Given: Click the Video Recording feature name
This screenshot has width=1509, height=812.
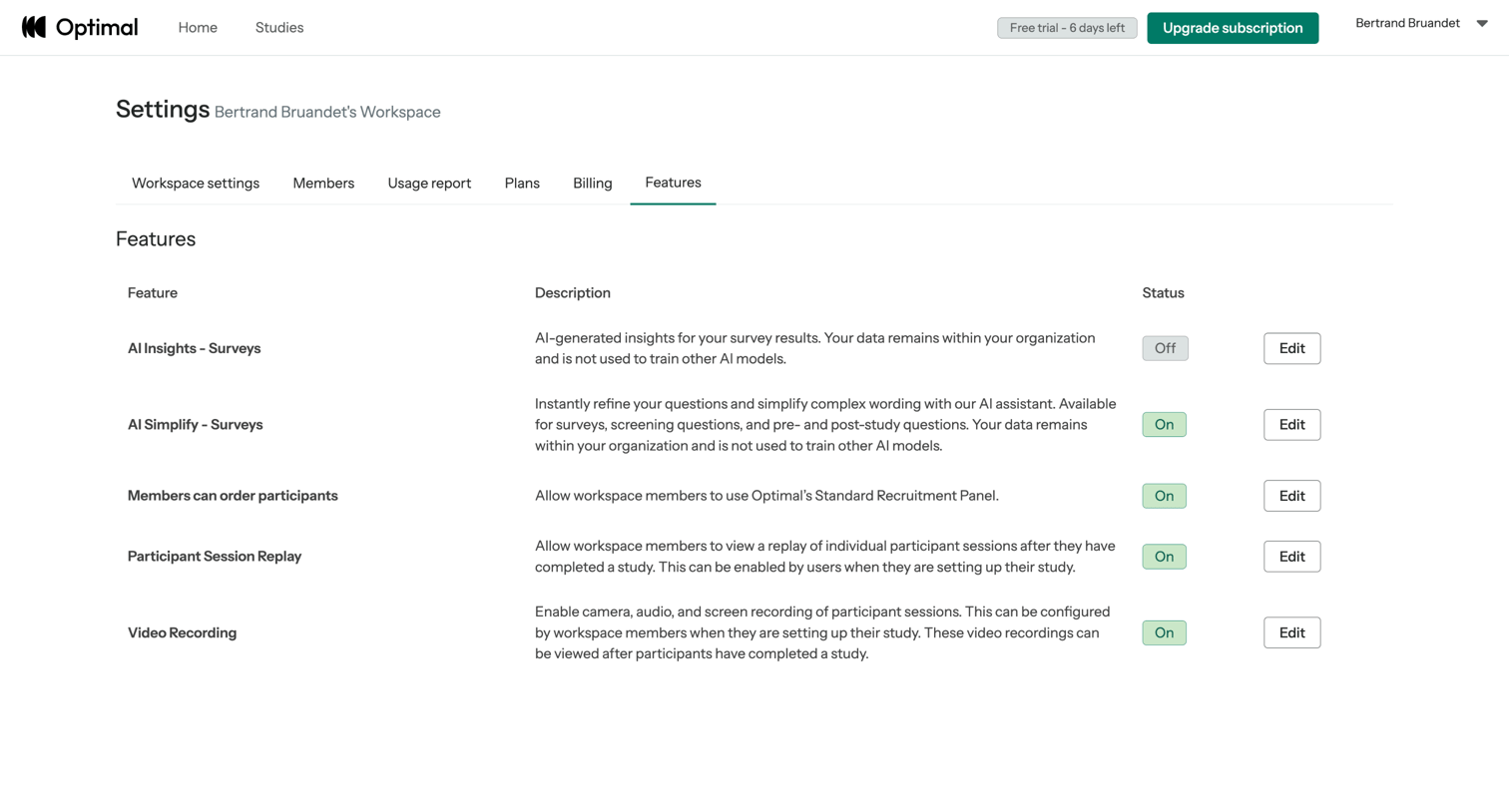Looking at the screenshot, I should [182, 633].
